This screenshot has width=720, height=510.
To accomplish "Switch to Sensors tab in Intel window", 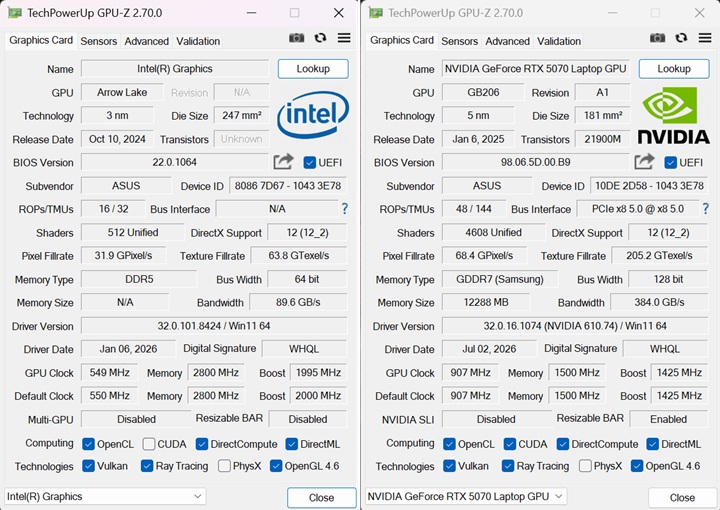I will 99,41.
